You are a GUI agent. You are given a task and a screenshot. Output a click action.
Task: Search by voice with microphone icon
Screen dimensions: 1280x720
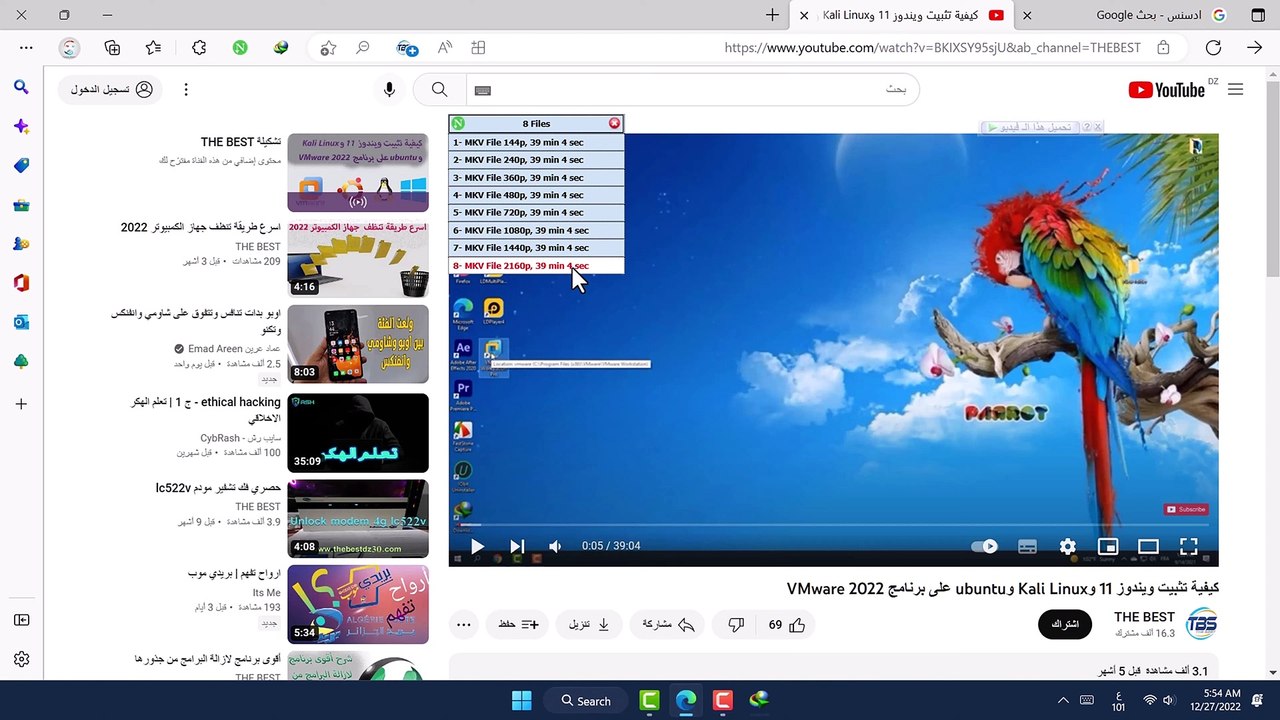click(390, 90)
